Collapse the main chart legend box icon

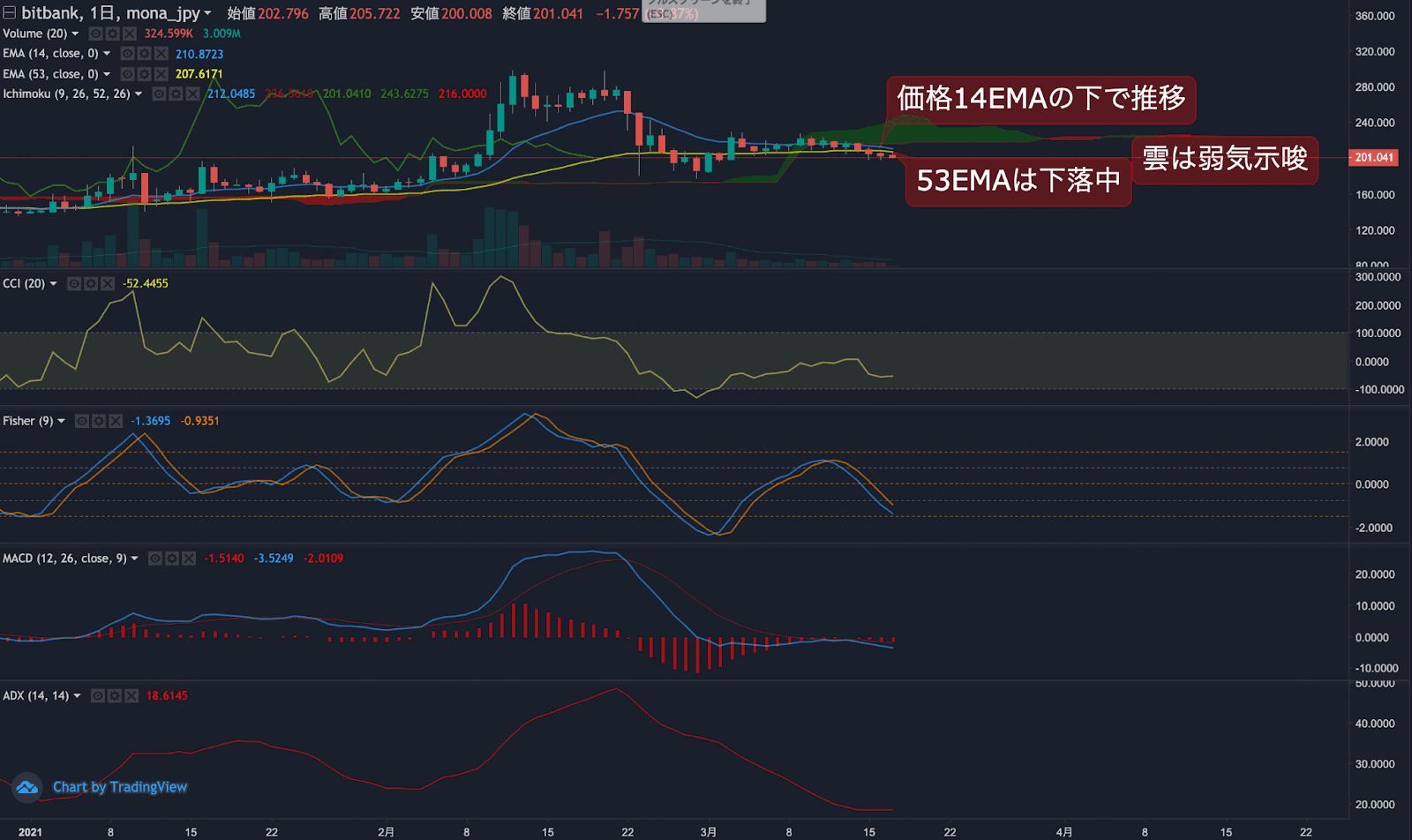10,13
